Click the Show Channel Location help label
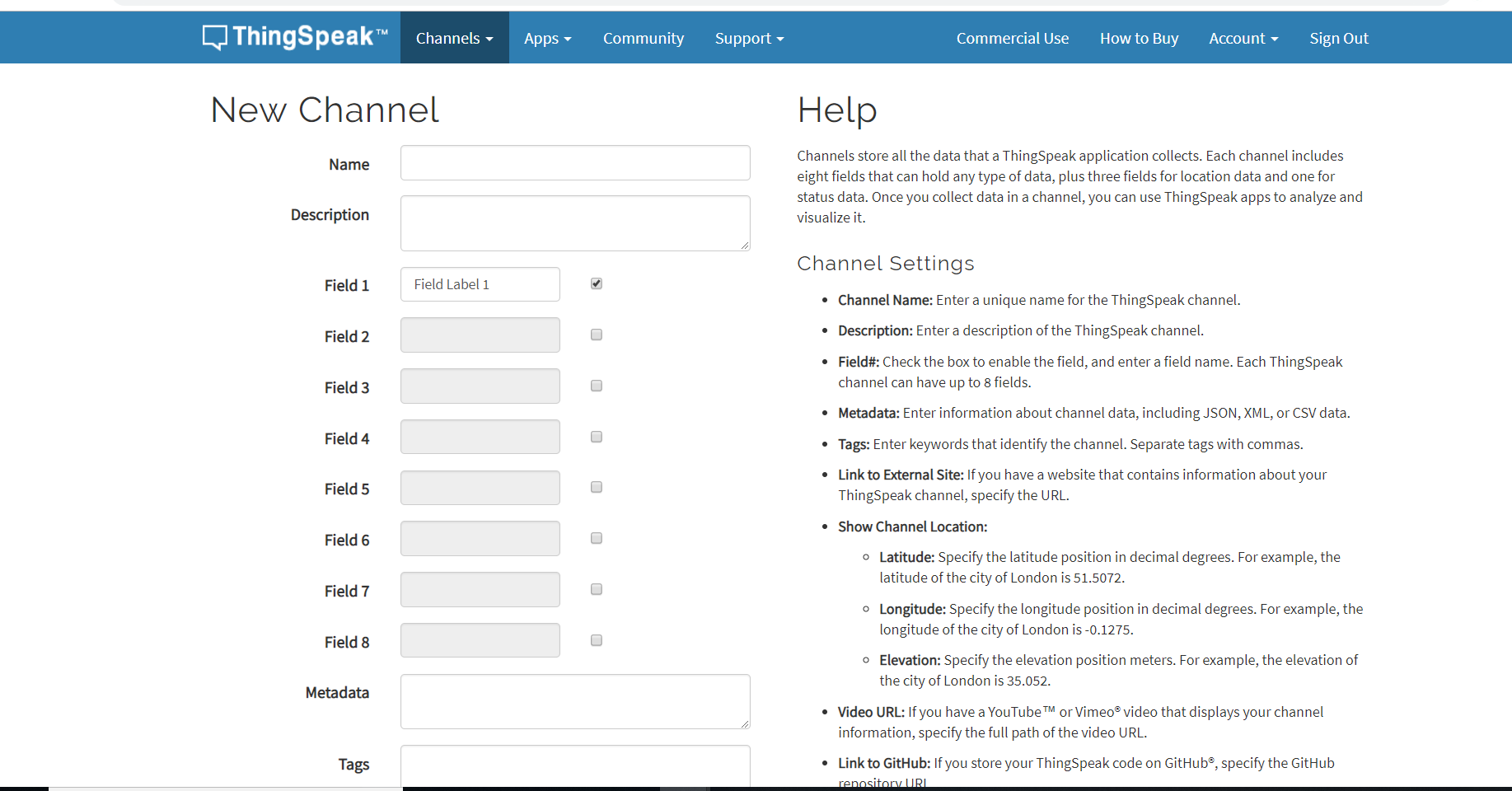 point(912,527)
